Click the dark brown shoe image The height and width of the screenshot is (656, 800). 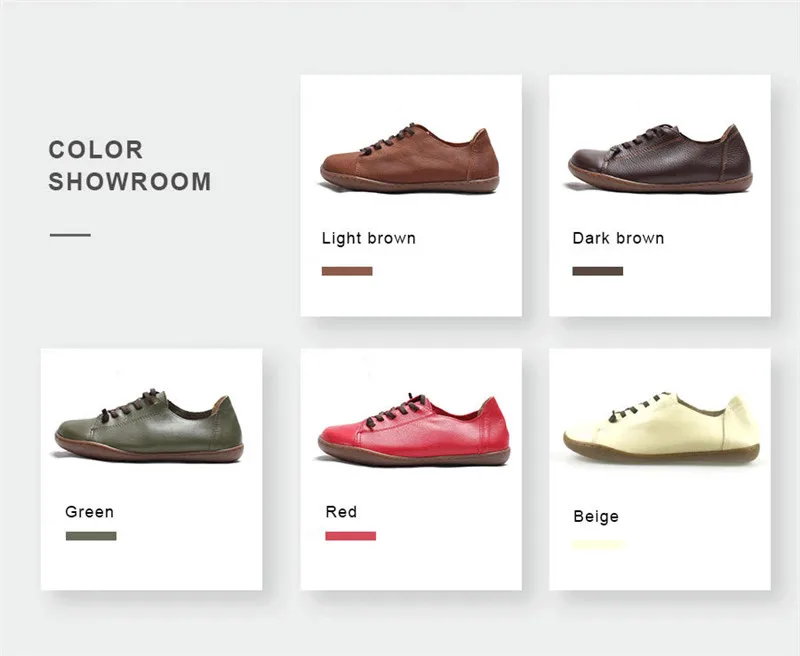pos(660,158)
